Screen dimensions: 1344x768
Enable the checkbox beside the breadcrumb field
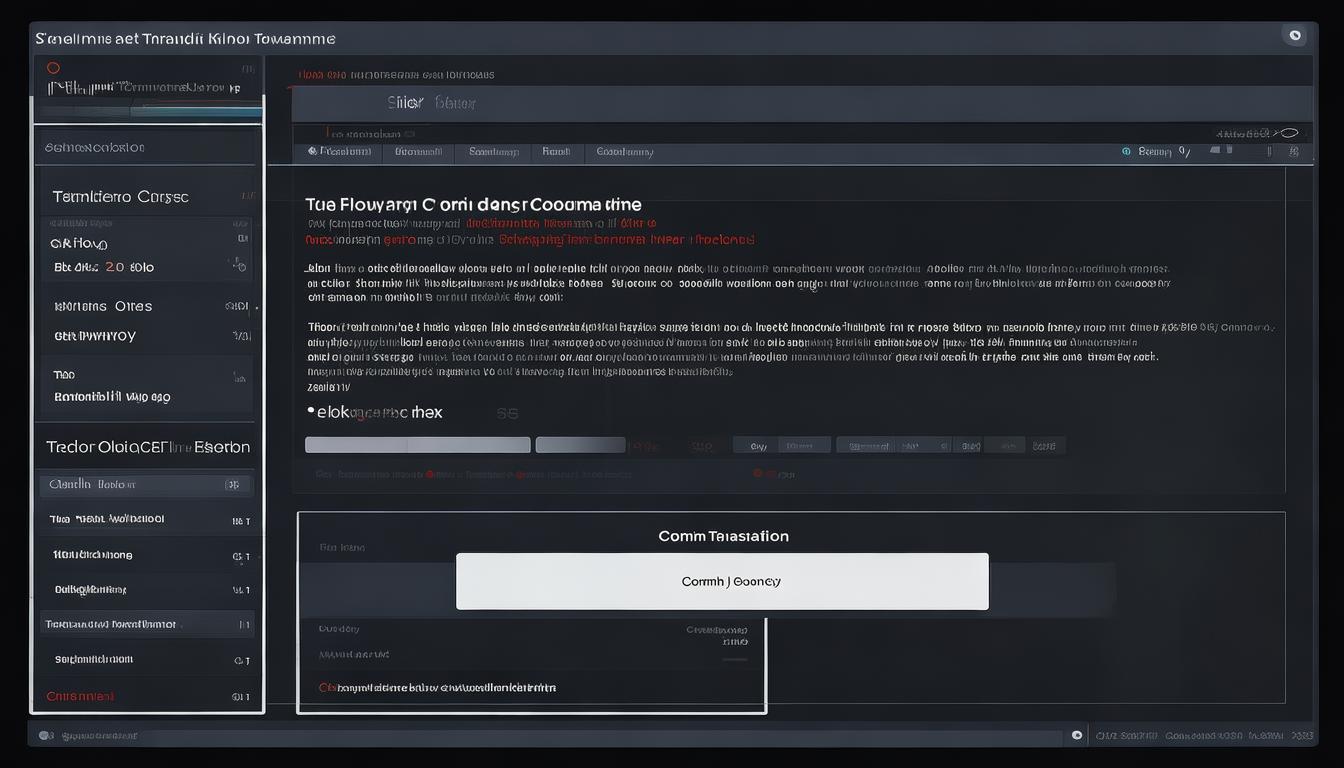click(410, 132)
